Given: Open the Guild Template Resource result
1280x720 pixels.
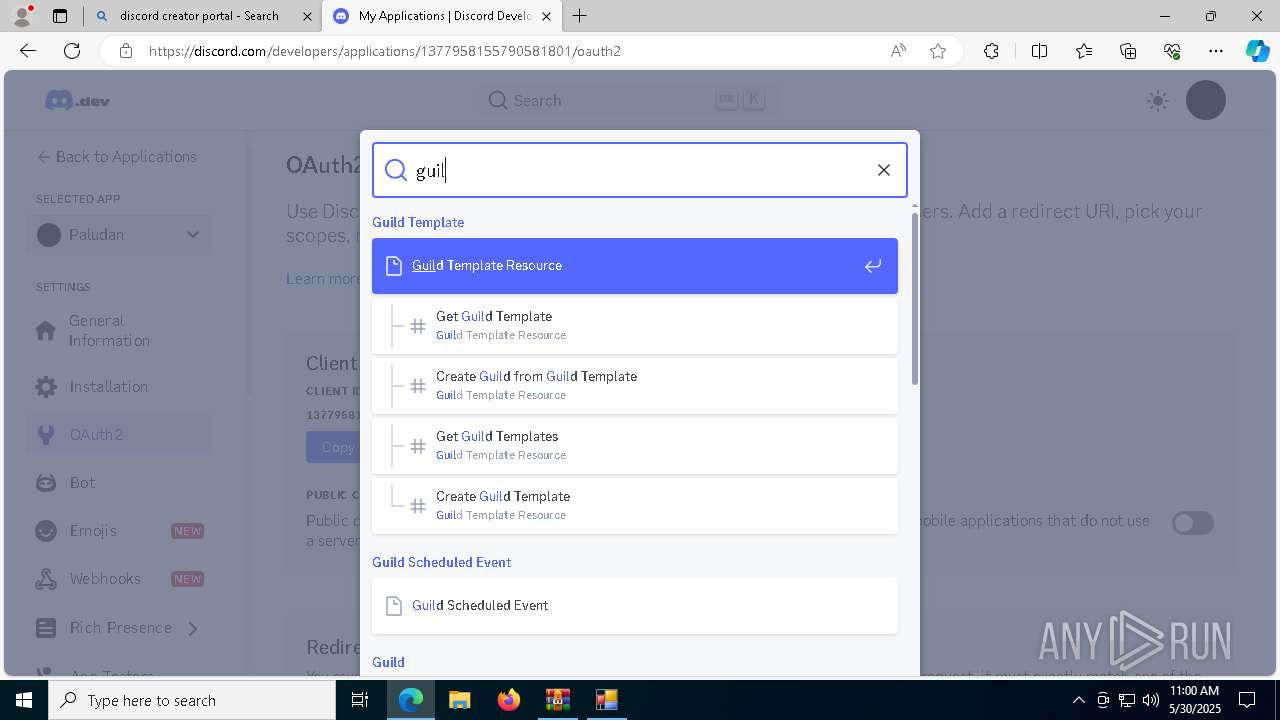Looking at the screenshot, I should [x=635, y=266].
